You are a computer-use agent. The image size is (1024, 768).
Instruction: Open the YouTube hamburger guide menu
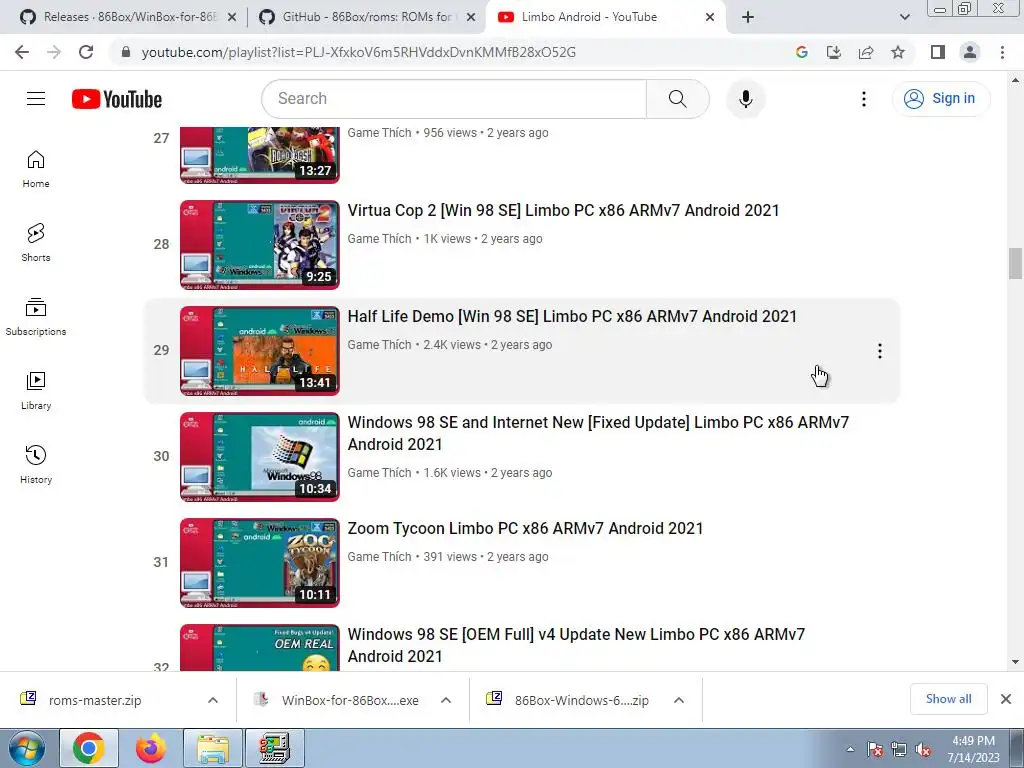(36, 99)
